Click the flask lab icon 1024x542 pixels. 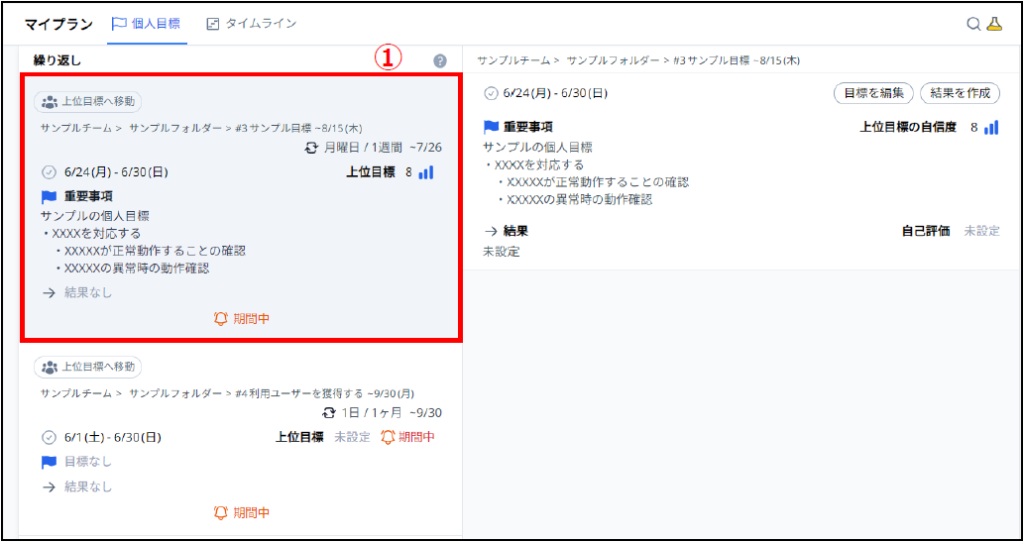tap(994, 24)
